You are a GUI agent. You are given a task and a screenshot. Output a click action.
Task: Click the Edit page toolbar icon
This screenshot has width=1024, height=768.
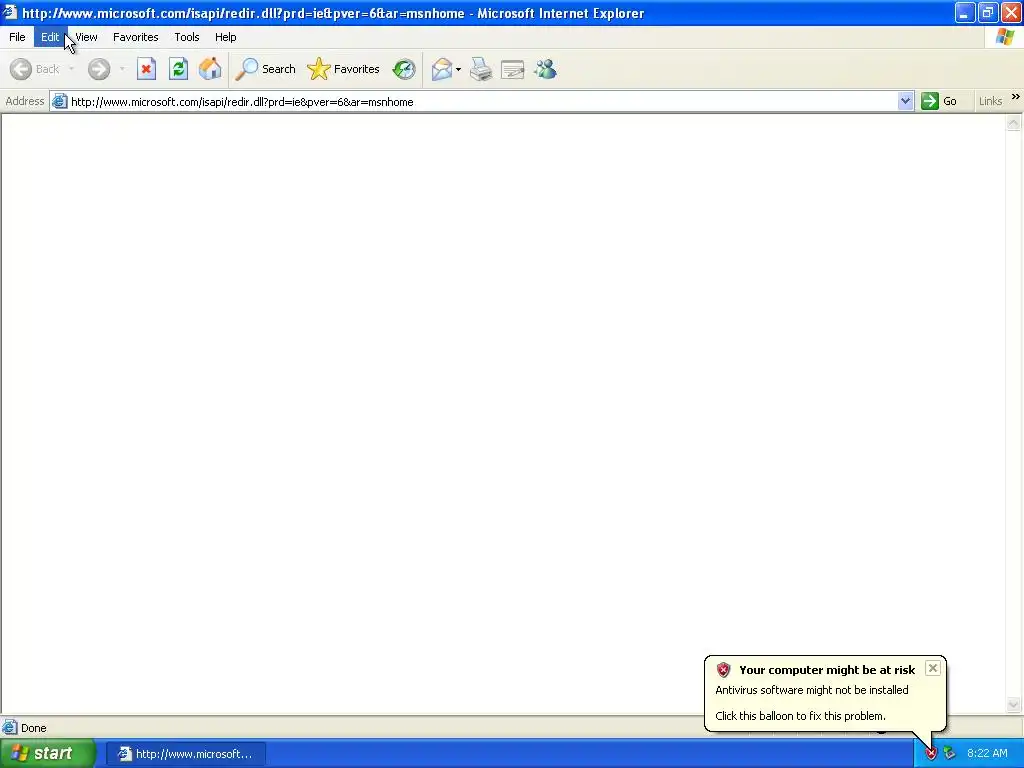click(513, 69)
